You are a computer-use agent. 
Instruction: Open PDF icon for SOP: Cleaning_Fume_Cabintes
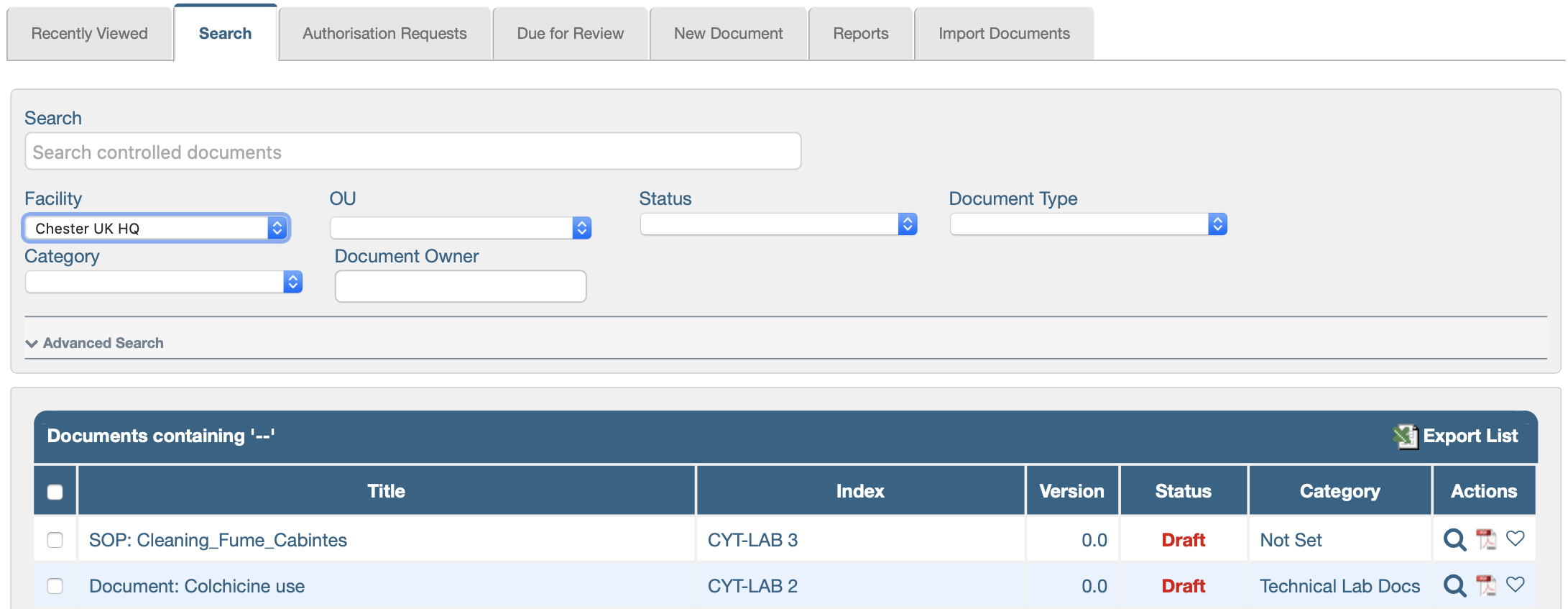(x=1485, y=539)
